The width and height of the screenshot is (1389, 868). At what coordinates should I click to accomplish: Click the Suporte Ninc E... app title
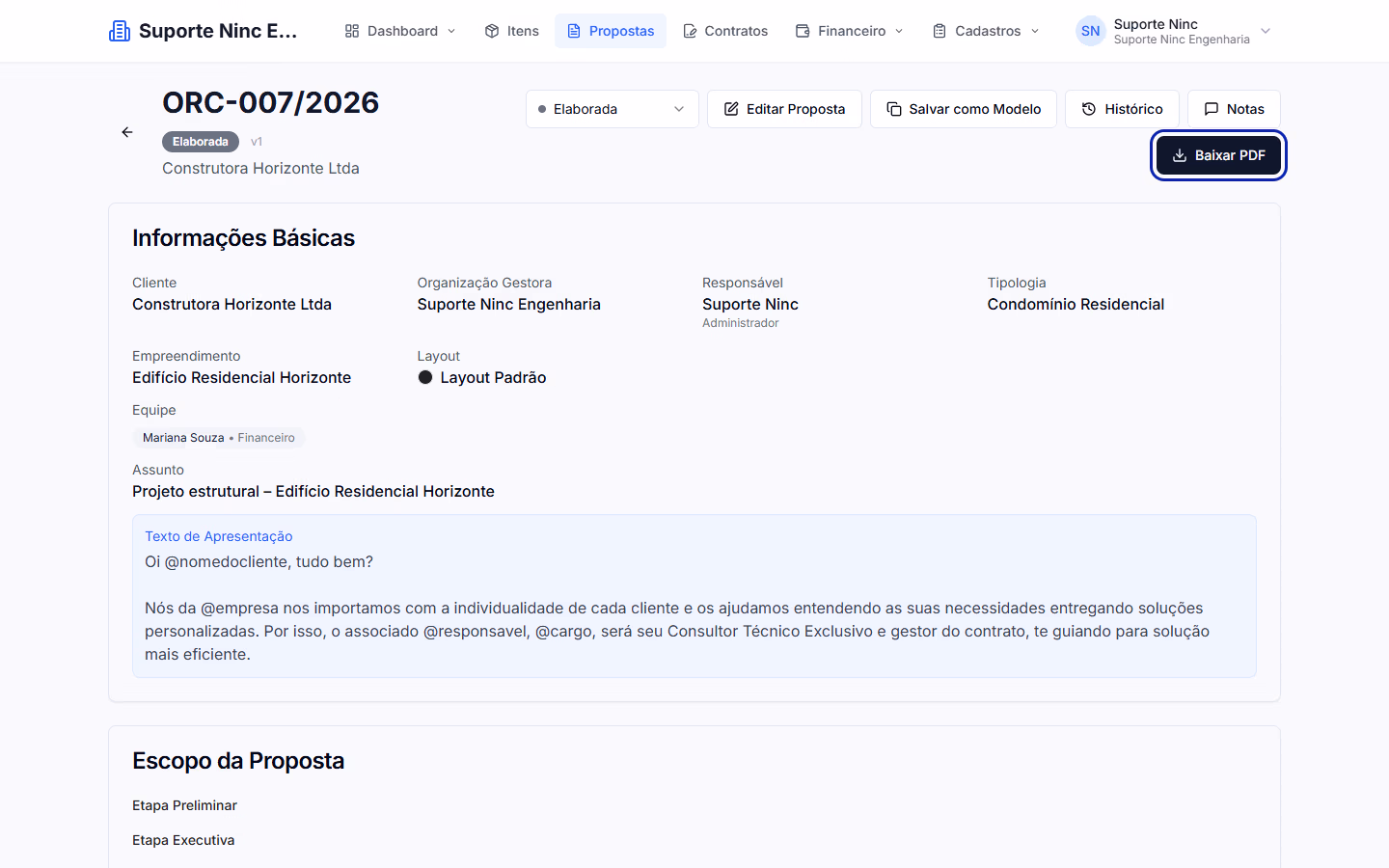pyautogui.click(x=218, y=31)
